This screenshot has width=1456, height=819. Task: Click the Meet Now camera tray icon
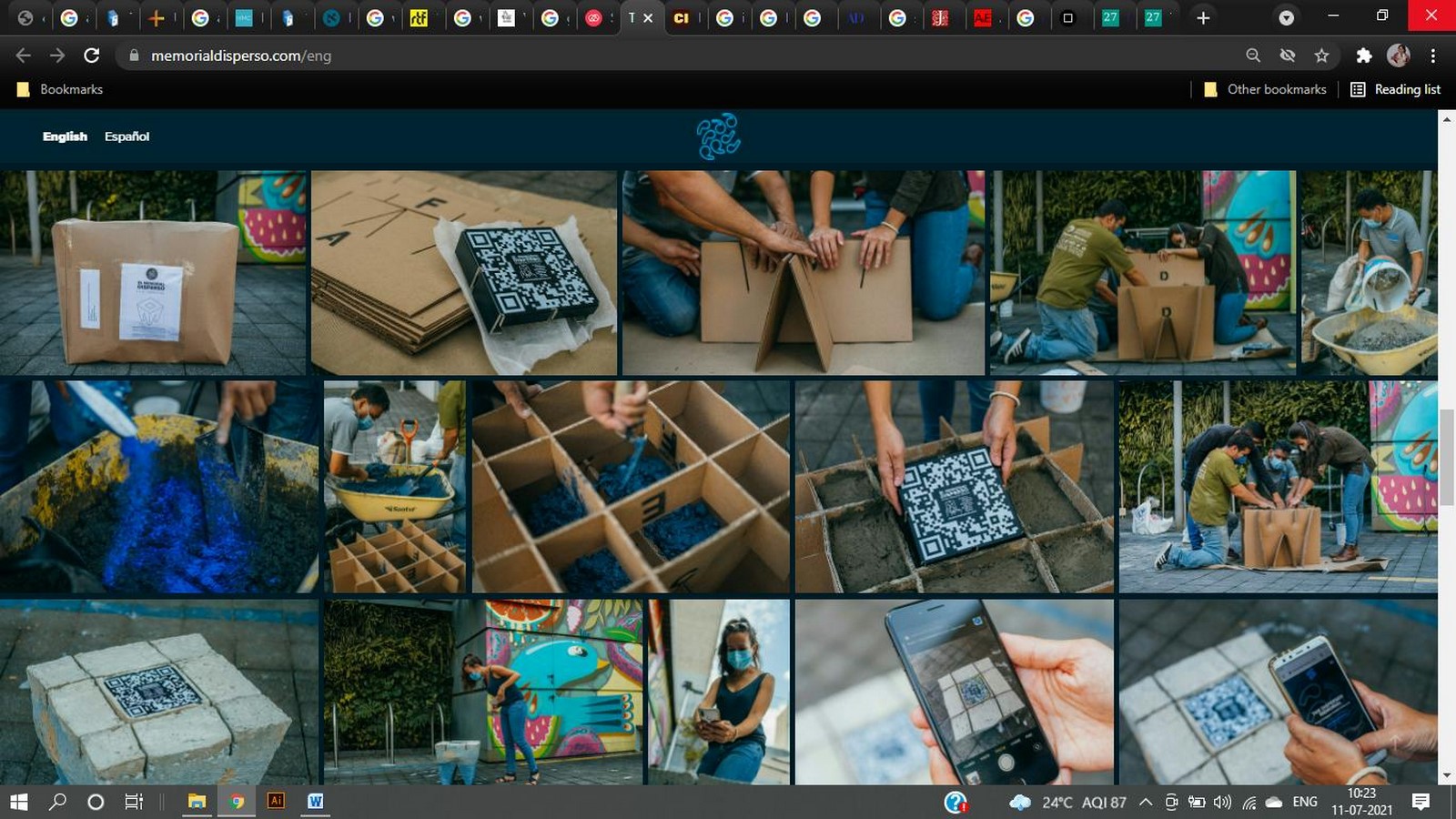[1171, 802]
